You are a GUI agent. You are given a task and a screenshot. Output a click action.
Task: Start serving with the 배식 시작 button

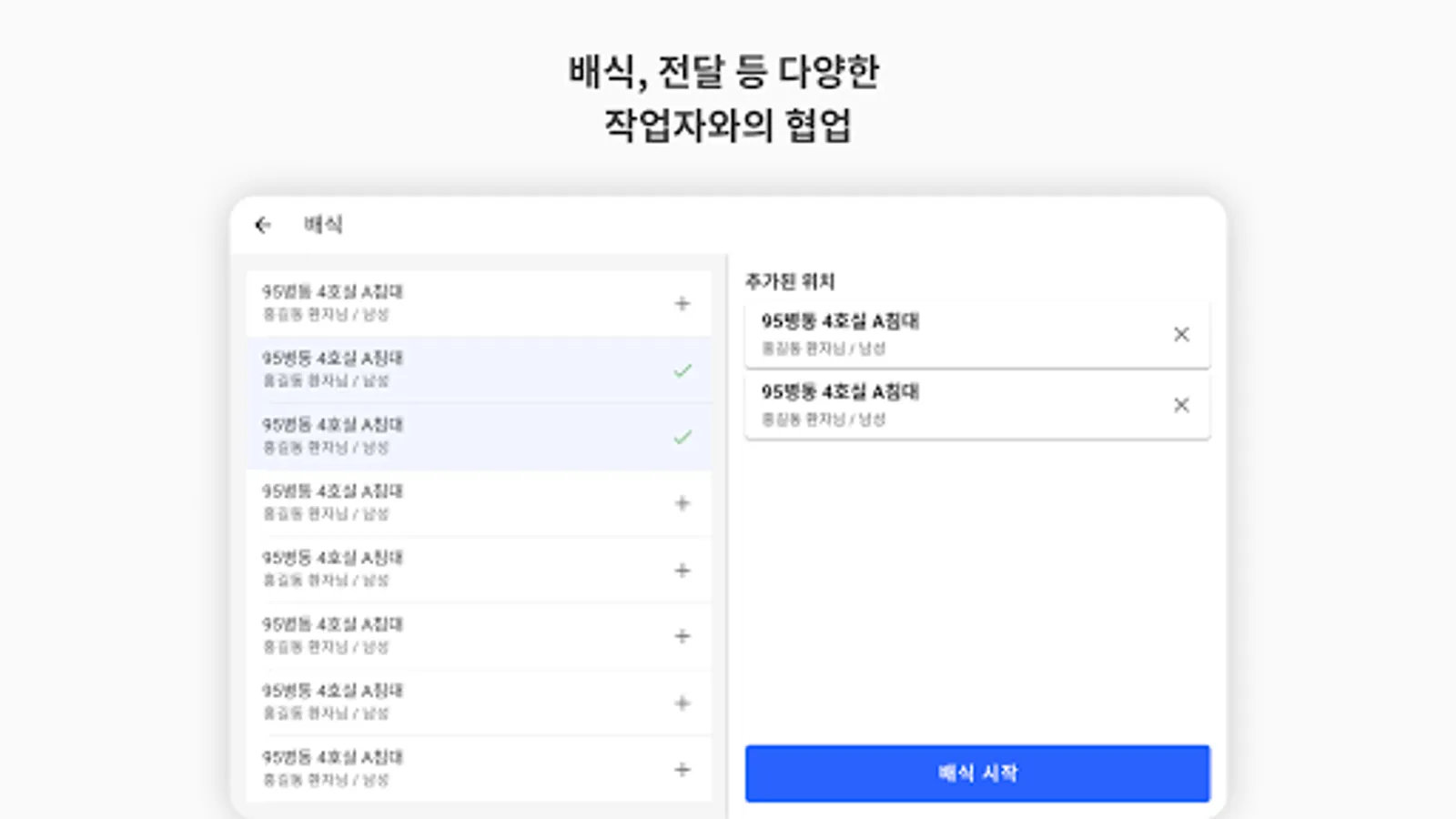976,773
